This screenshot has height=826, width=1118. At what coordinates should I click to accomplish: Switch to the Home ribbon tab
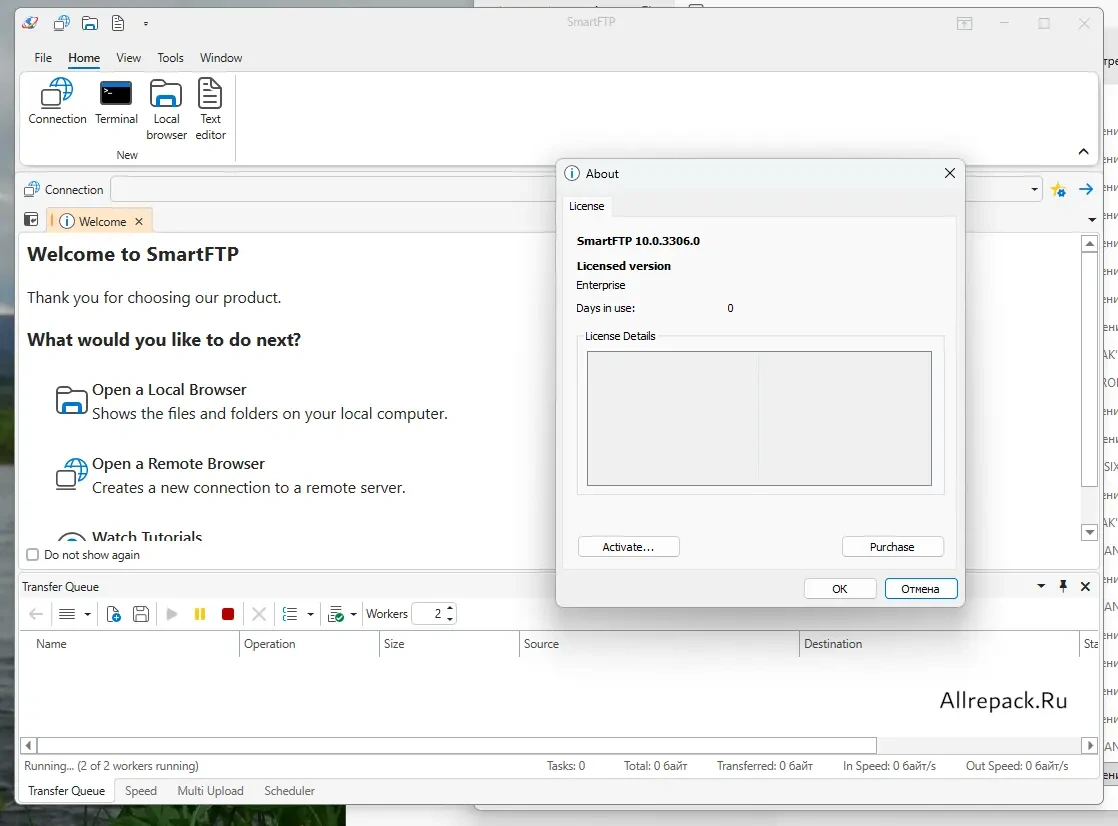pos(84,58)
